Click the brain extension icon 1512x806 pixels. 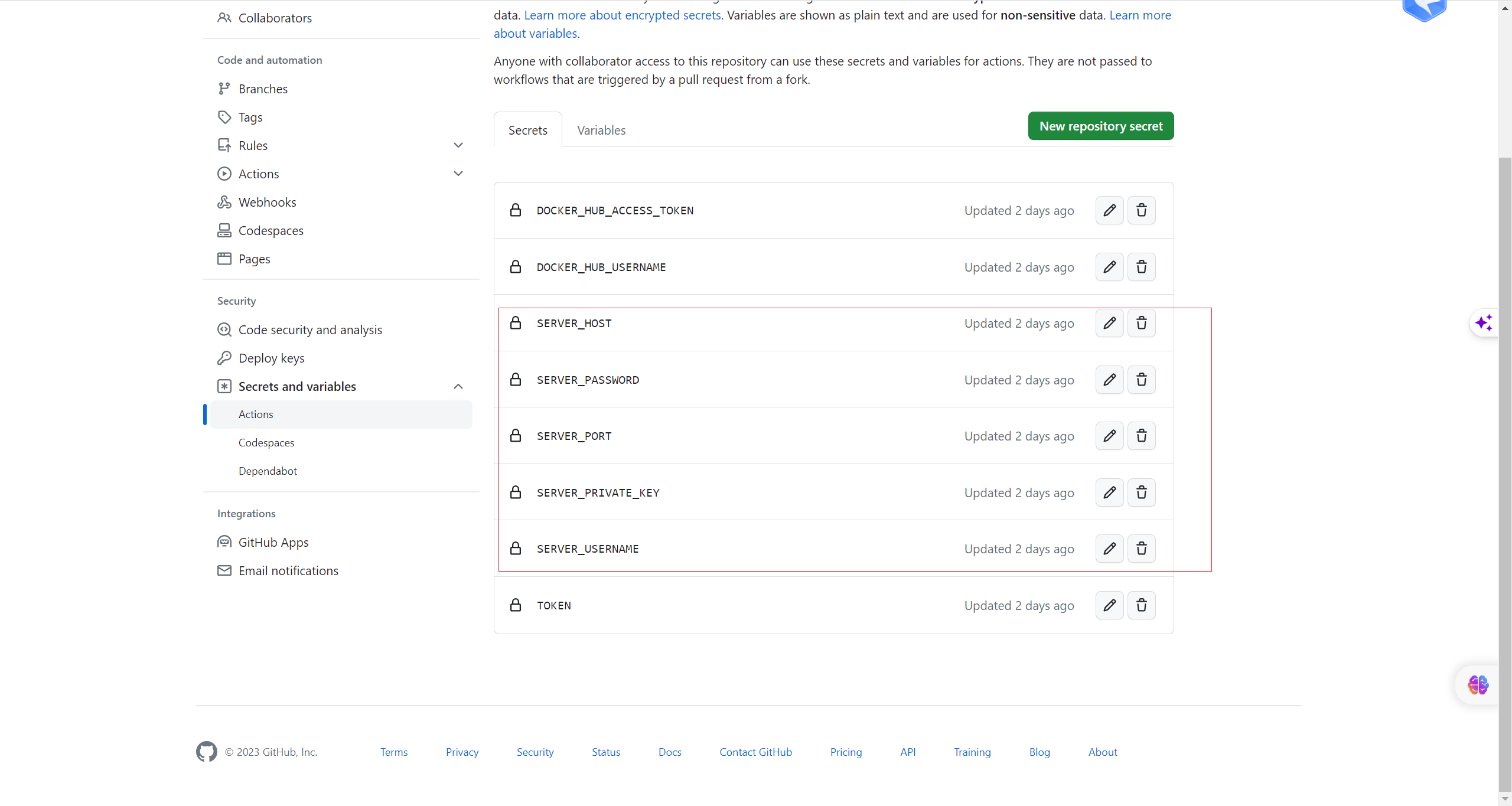tap(1478, 685)
